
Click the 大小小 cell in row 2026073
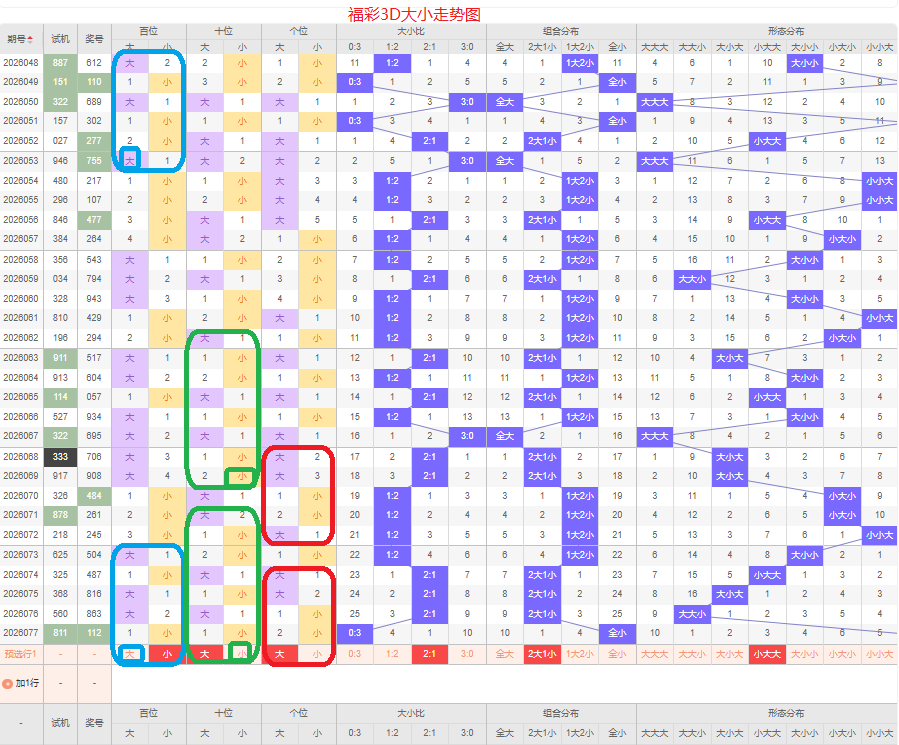804,555
